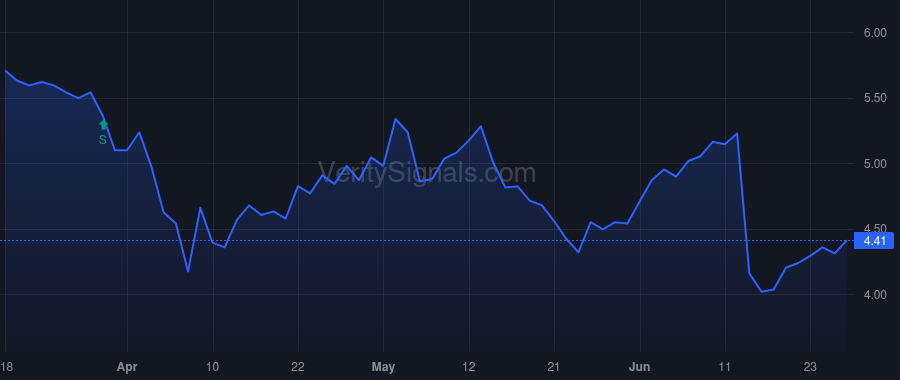
Task: Select the 6.00 price axis label
Action: [875, 33]
